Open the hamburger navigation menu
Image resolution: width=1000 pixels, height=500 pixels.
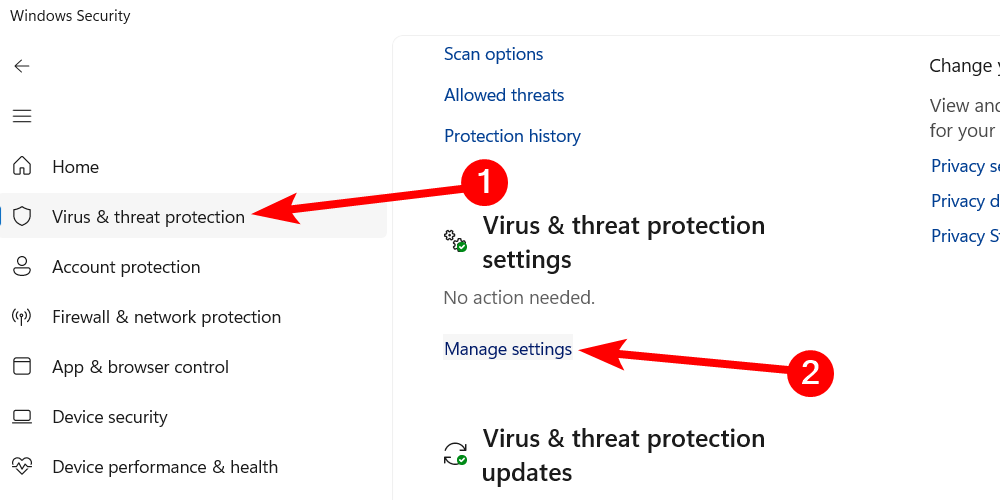tap(21, 116)
